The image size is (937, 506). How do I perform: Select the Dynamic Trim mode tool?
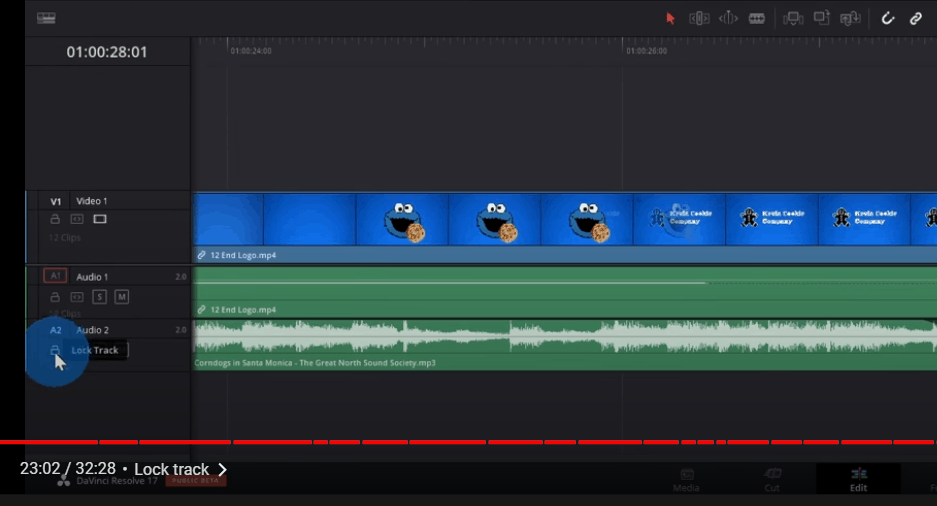click(728, 19)
